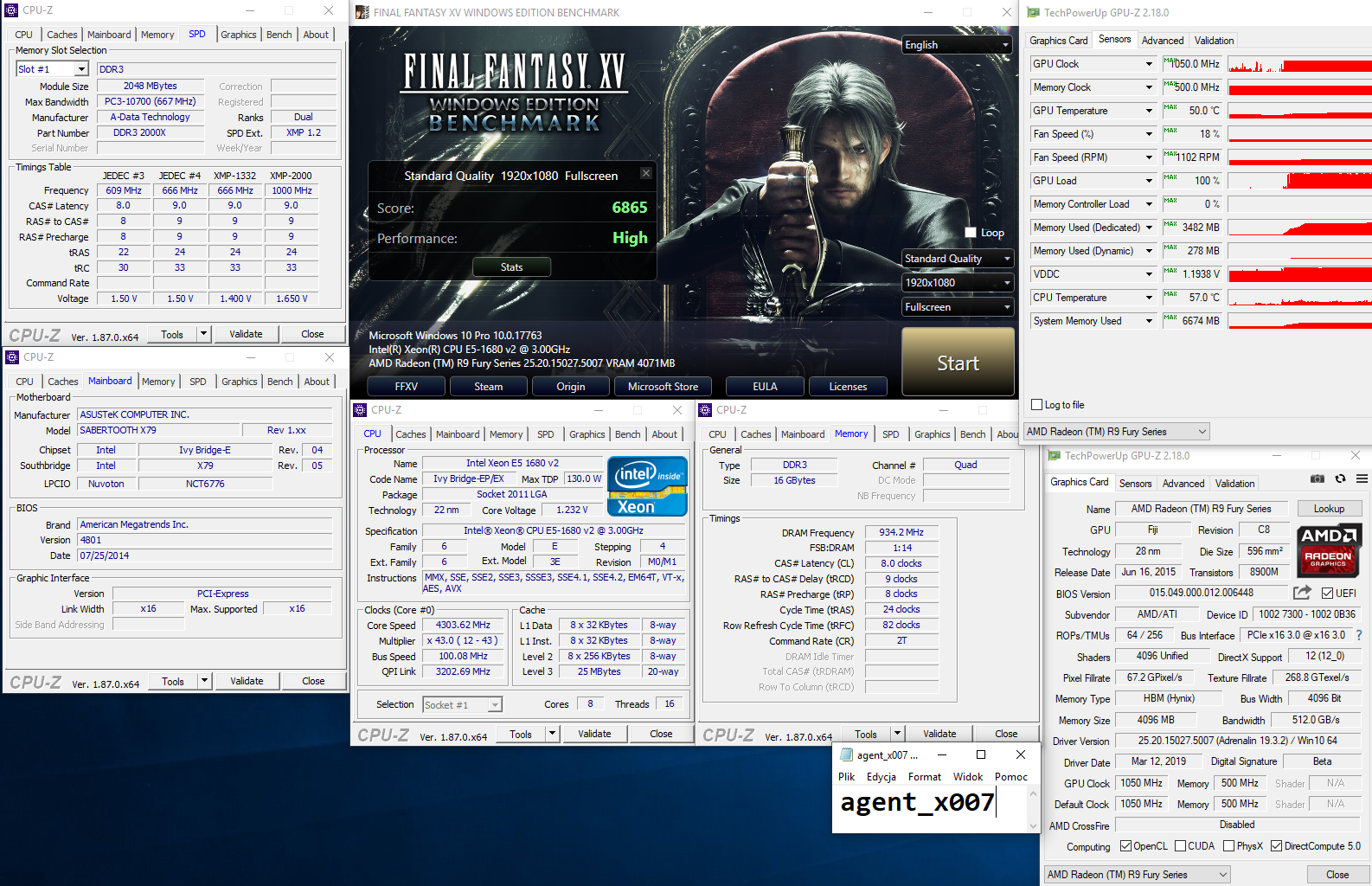Close the FFXV score panel with X
Image resolution: width=1372 pixels, height=886 pixels.
point(645,173)
